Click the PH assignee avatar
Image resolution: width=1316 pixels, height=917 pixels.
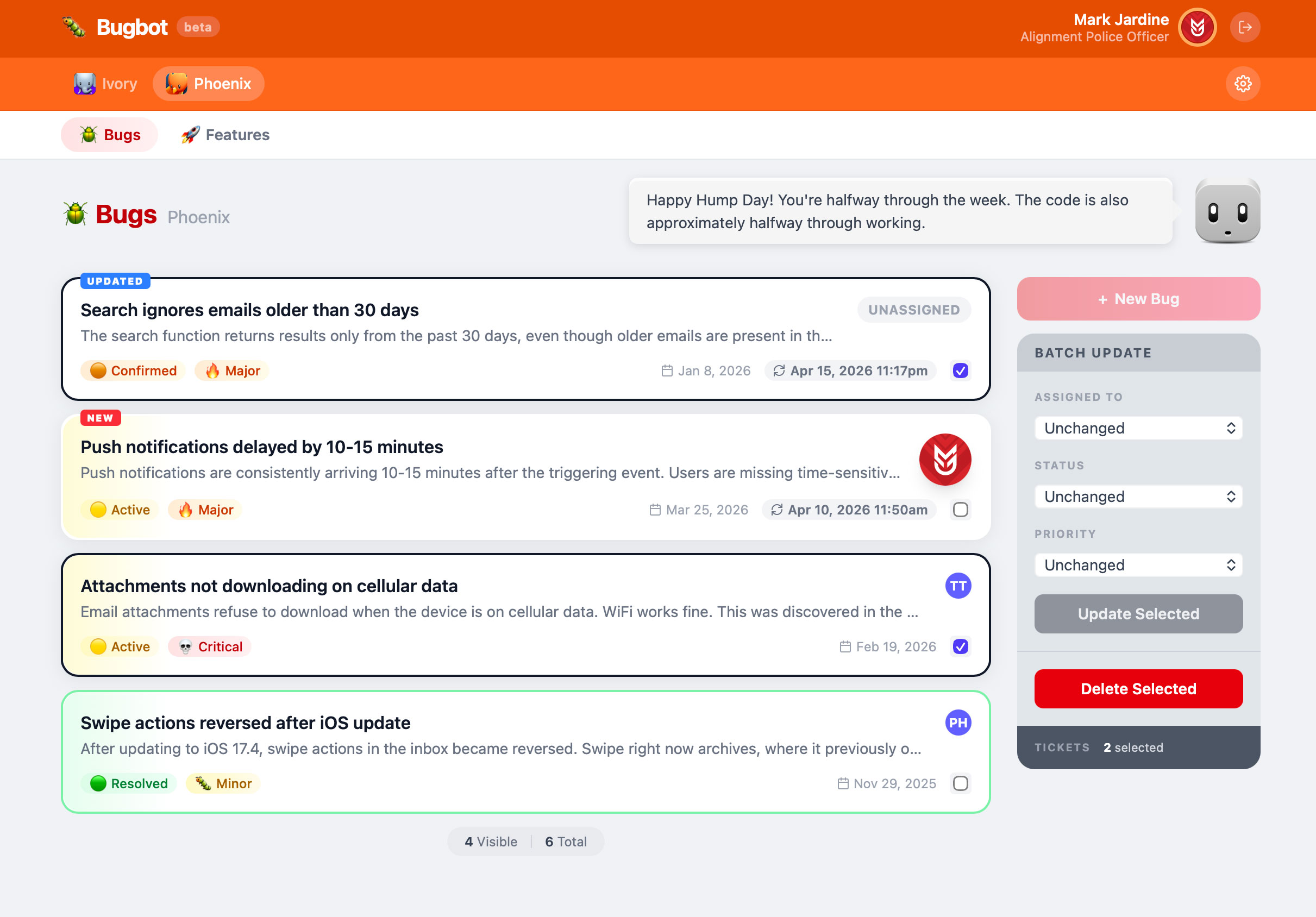957,723
